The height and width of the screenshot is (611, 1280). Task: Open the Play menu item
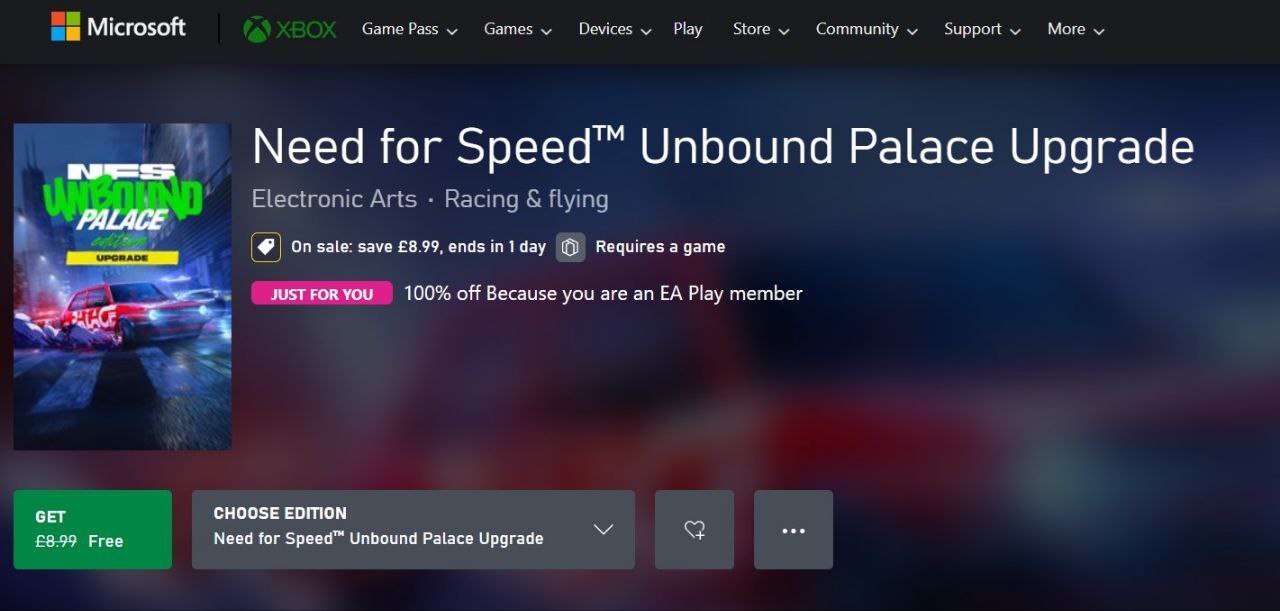688,29
